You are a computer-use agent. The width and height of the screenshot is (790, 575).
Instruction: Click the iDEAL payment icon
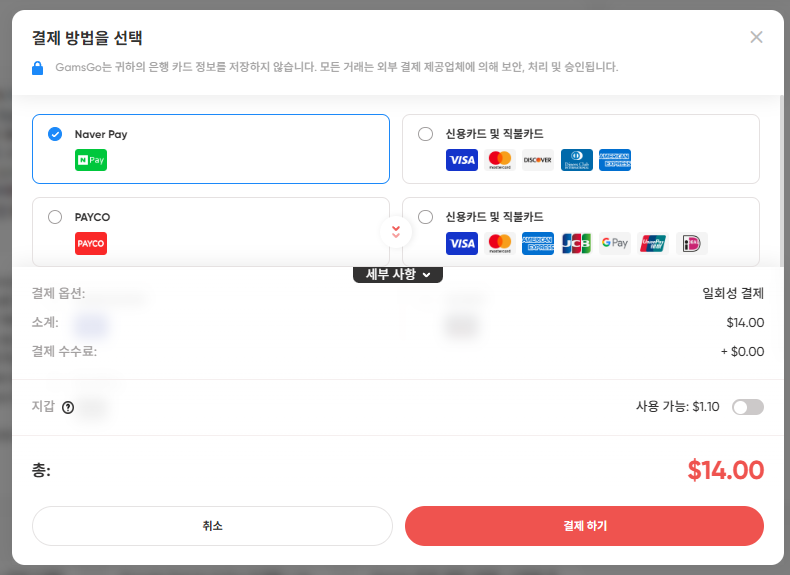point(692,243)
